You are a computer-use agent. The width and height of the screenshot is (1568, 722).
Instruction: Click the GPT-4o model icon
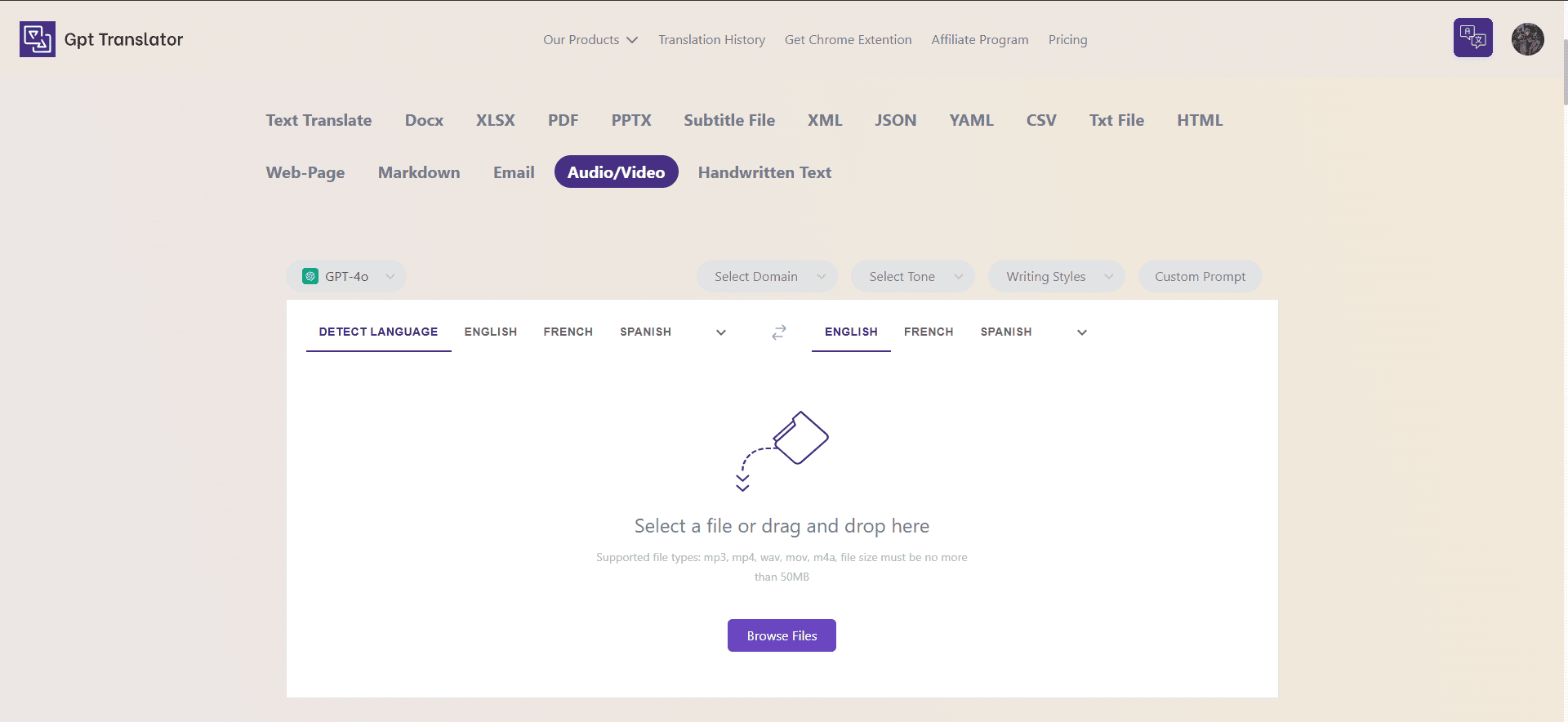tap(310, 276)
